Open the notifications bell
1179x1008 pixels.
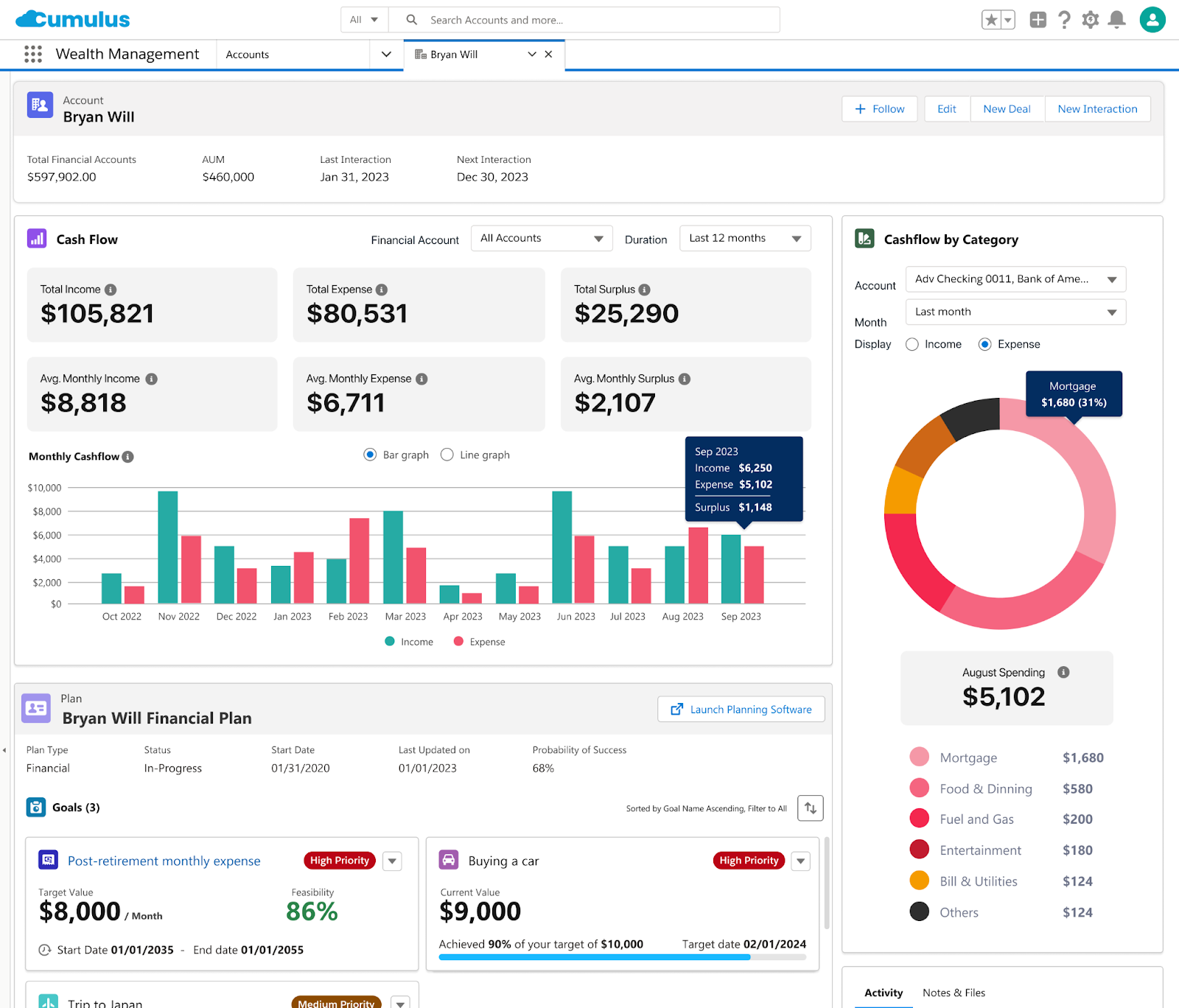pos(1116,20)
